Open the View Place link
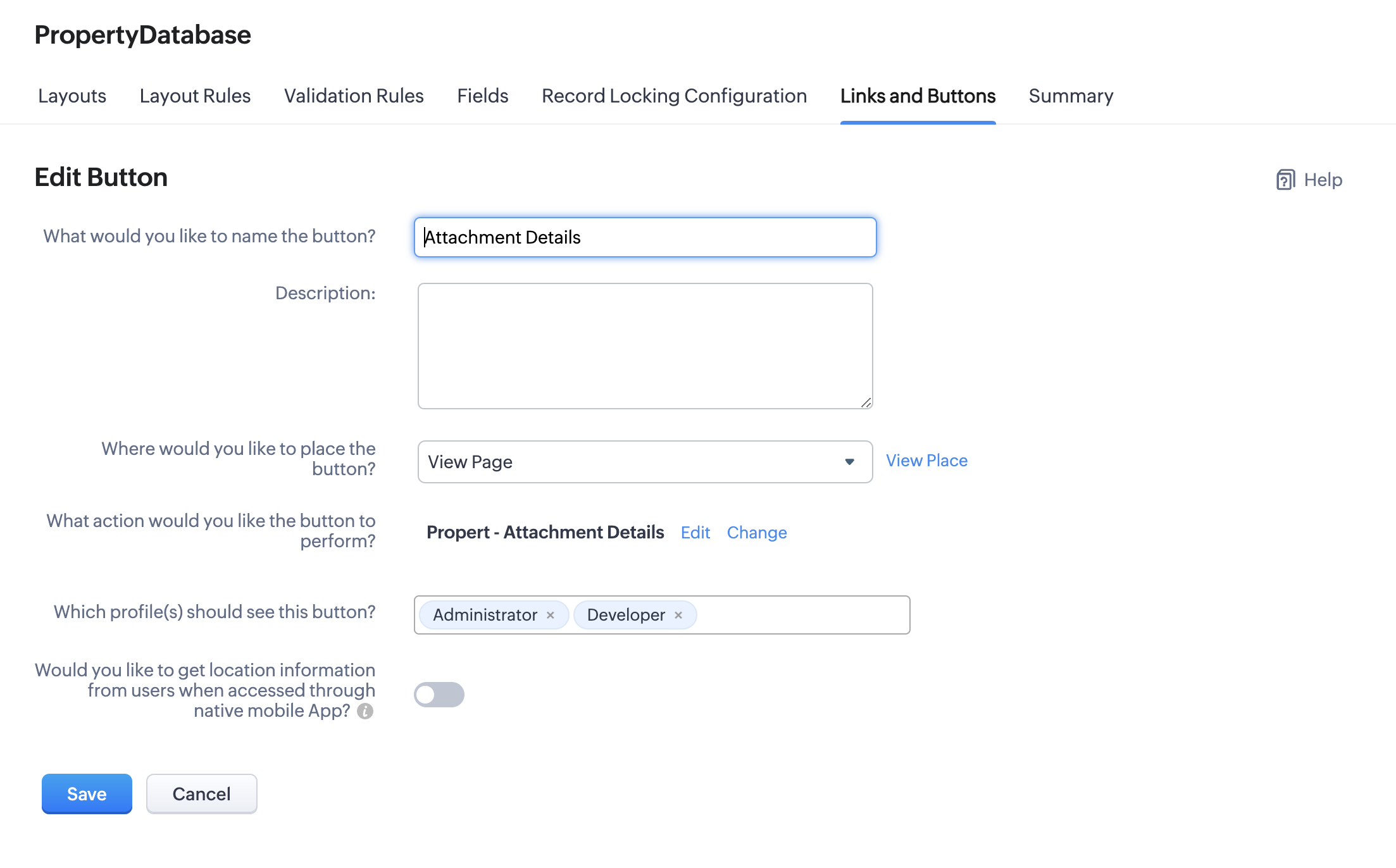 pyautogui.click(x=927, y=461)
